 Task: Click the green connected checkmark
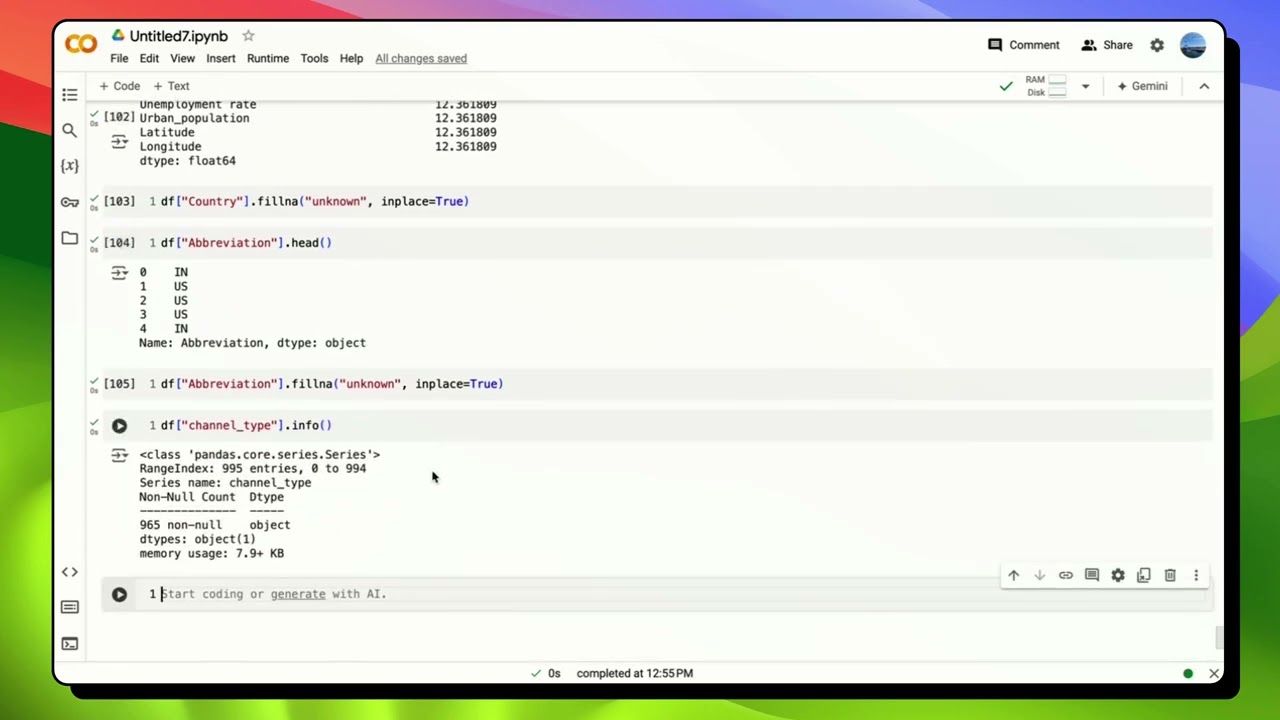[x=1006, y=86]
